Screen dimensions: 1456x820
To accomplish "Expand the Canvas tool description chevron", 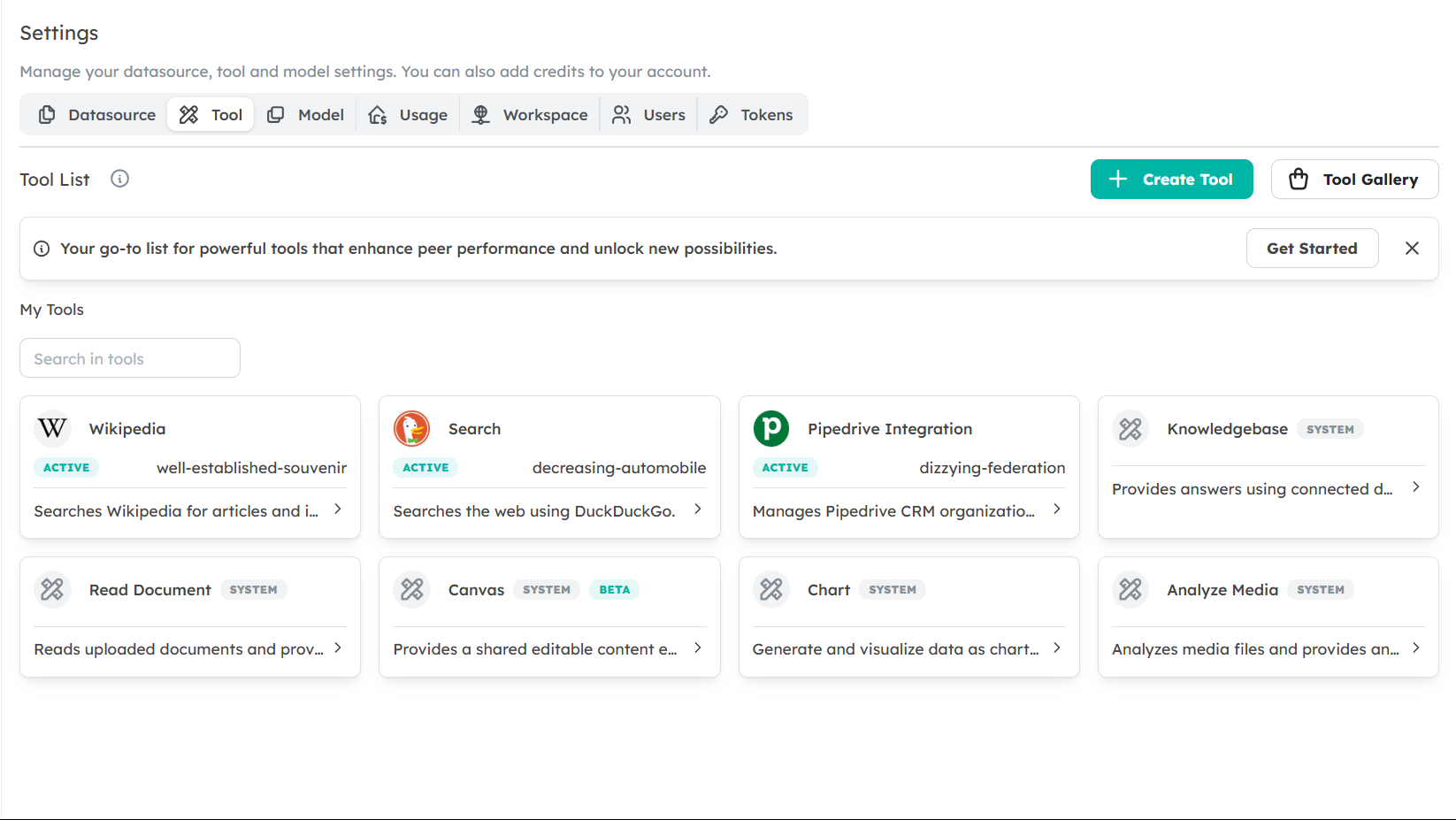I will tap(697, 648).
